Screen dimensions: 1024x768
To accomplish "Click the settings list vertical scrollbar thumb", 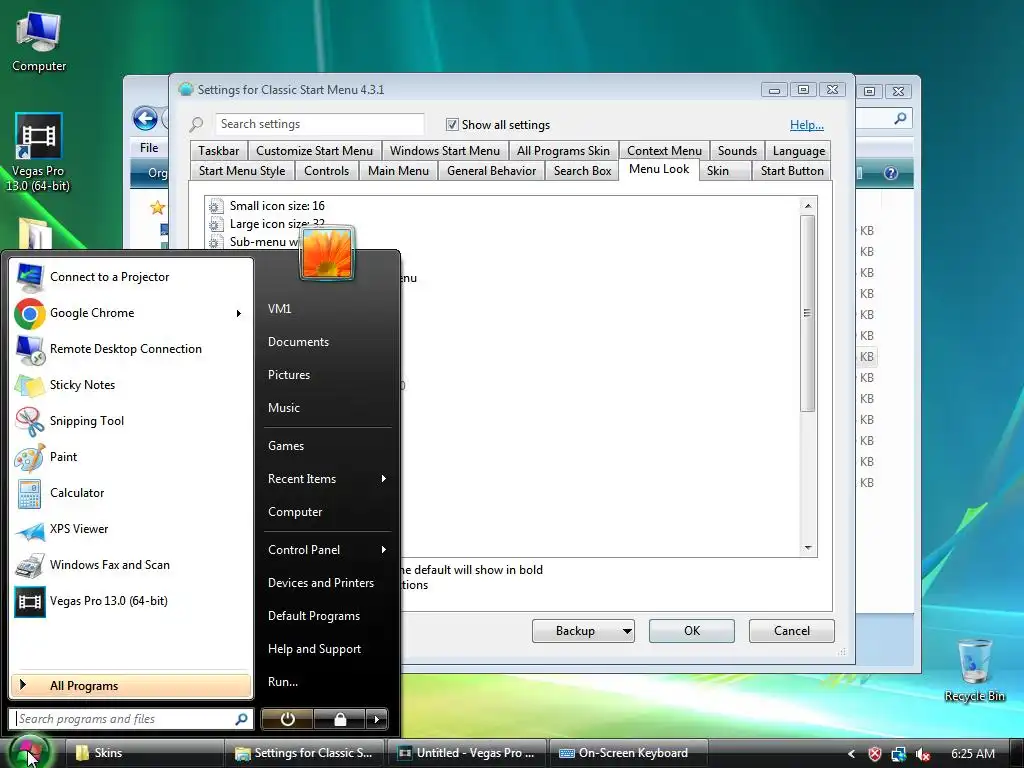I will 808,313.
